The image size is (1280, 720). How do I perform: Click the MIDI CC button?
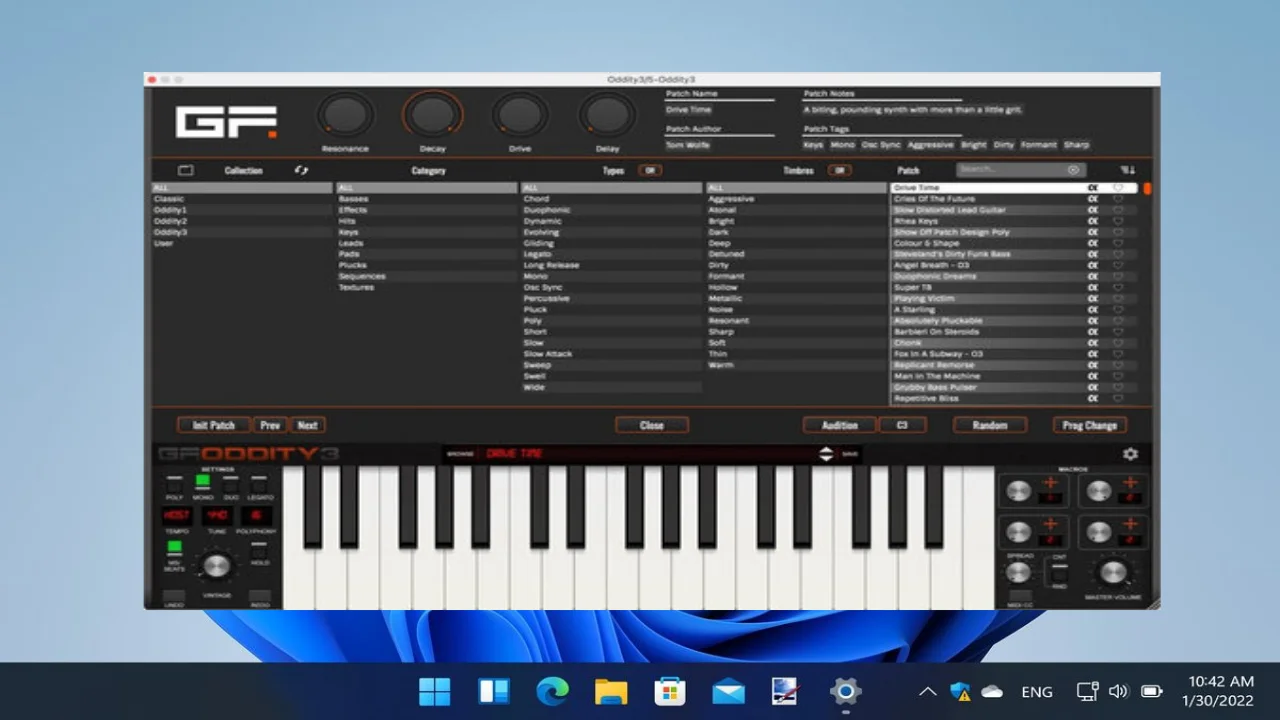click(x=1020, y=597)
